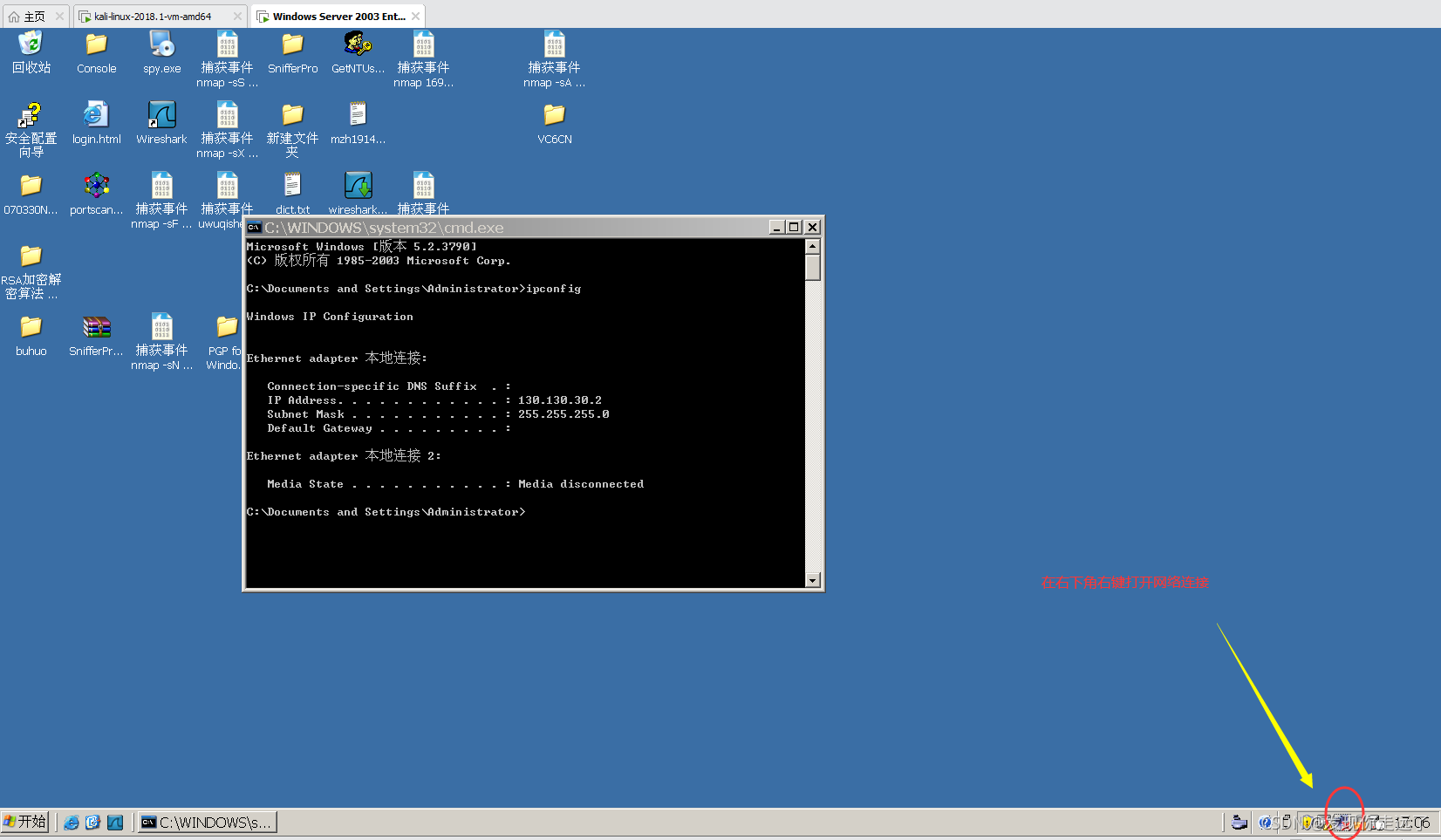
Task: Open the 新建文件夹 folder
Action: click(x=292, y=129)
